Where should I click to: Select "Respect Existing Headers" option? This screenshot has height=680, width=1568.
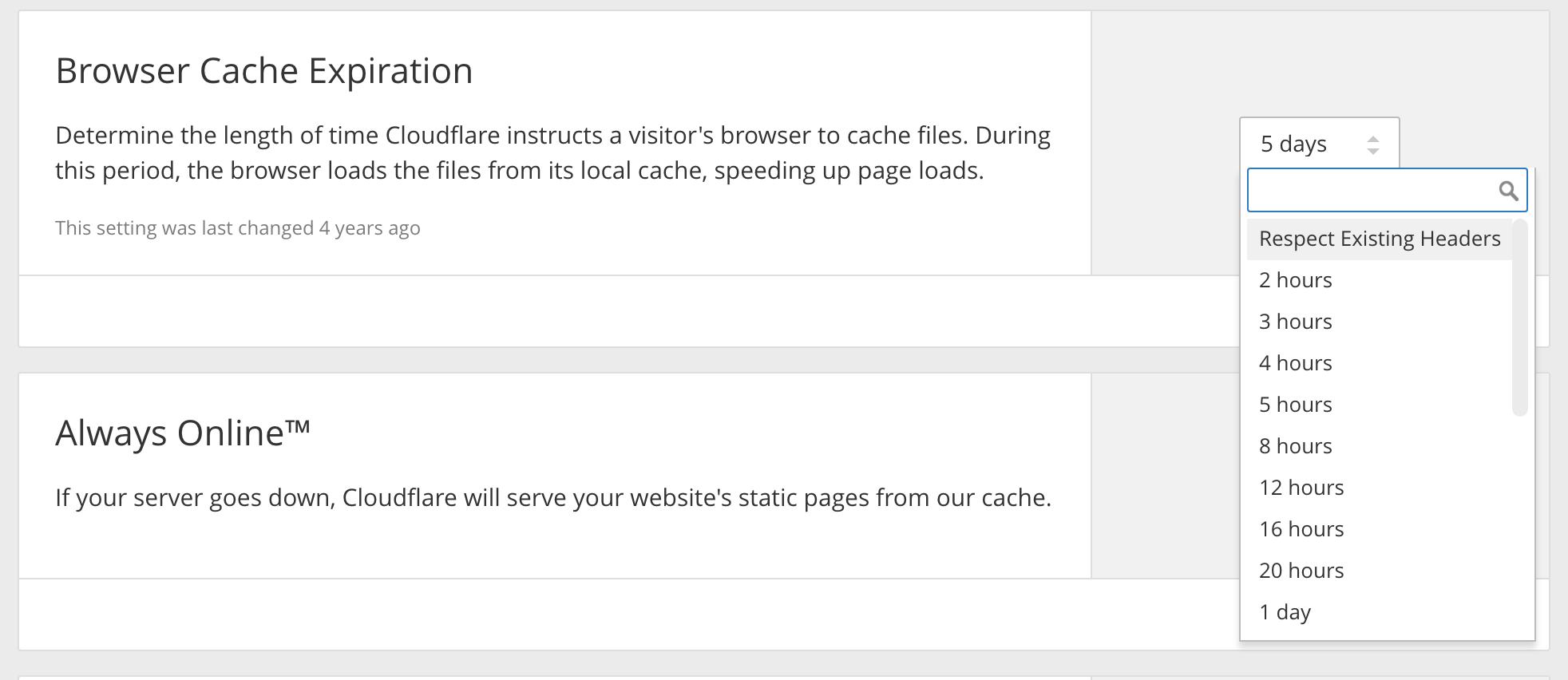(x=1379, y=239)
